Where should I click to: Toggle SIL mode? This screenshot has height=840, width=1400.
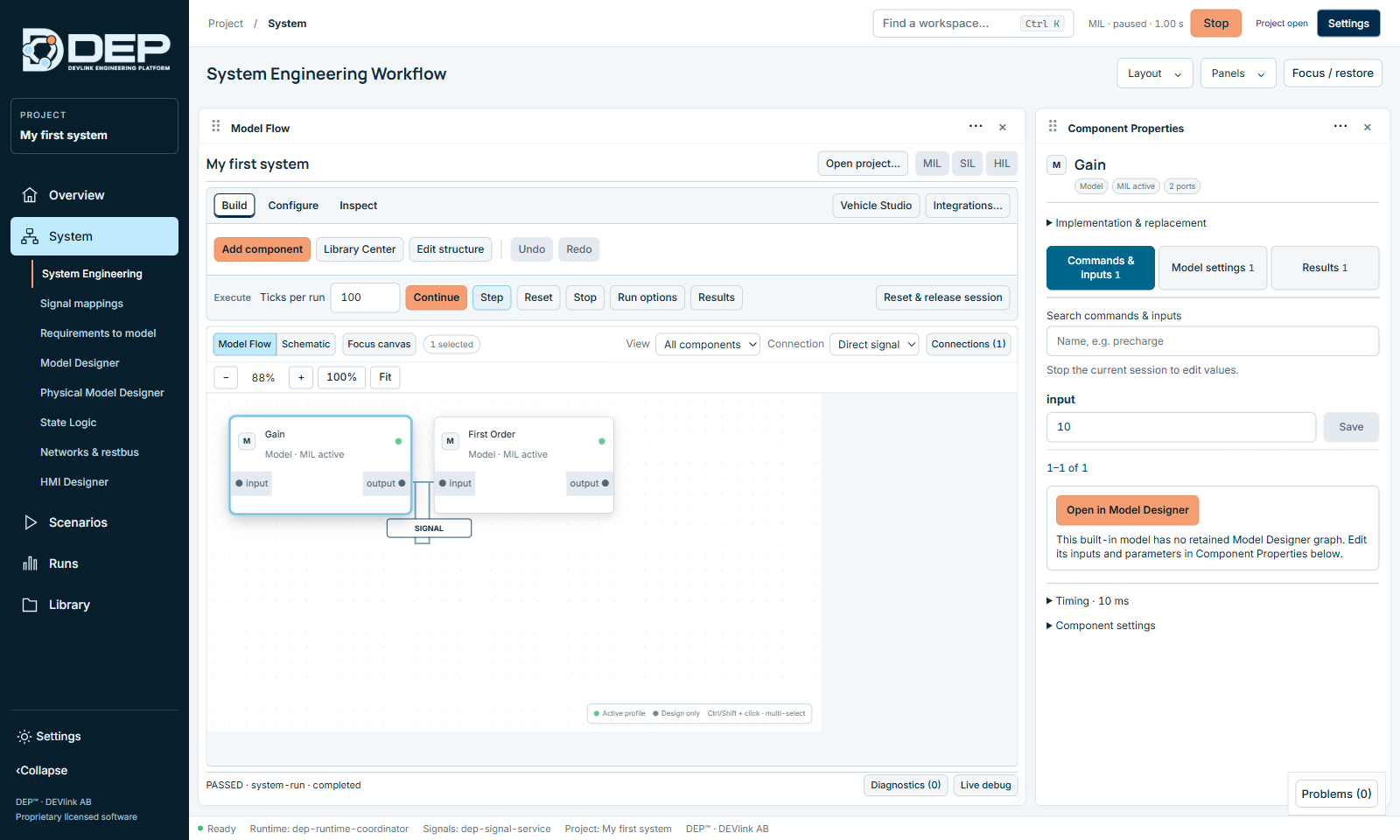tap(968, 164)
